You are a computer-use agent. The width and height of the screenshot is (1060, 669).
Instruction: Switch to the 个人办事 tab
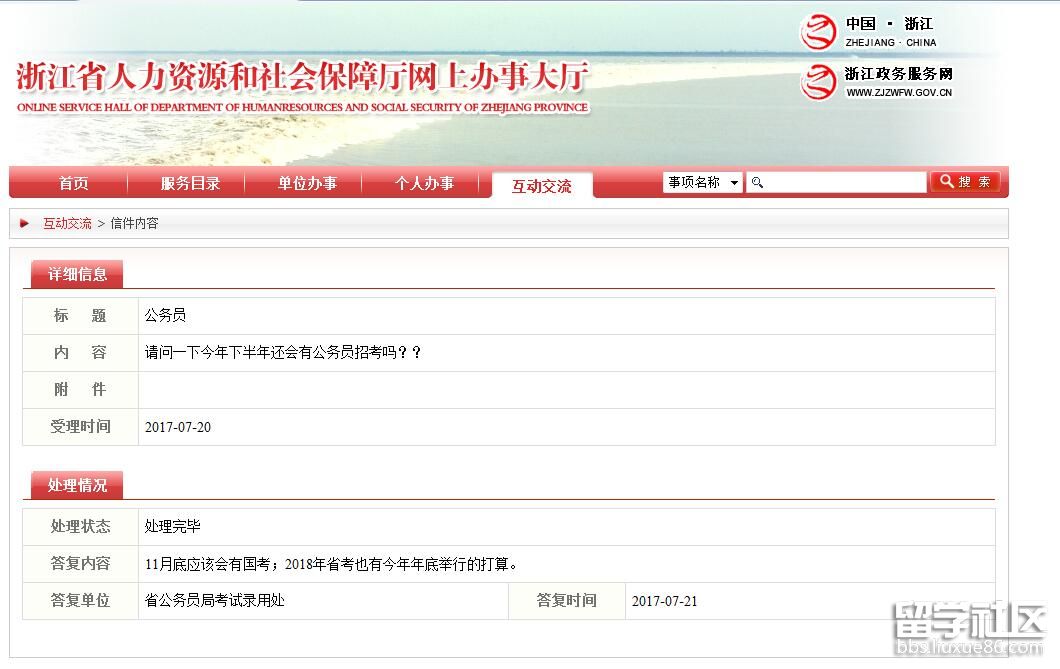(424, 183)
